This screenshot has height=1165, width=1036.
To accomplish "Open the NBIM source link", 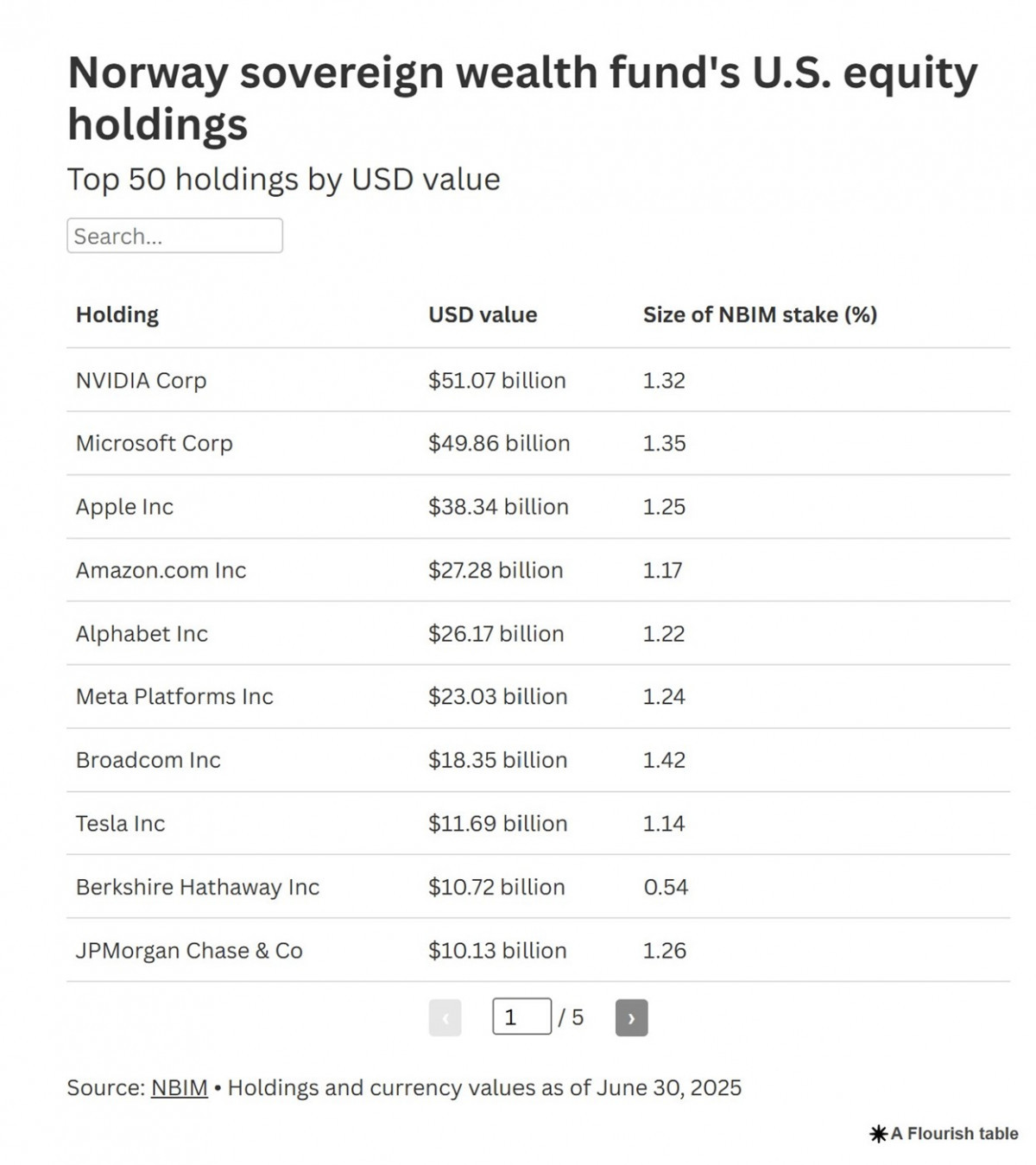I will point(180,1087).
